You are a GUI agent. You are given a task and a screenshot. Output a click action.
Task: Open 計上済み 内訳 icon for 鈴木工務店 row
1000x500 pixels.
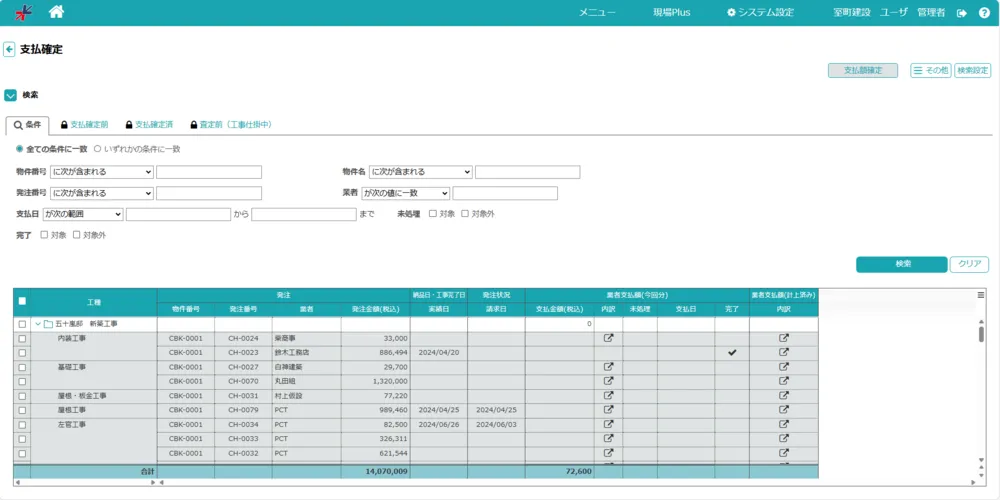(784, 353)
